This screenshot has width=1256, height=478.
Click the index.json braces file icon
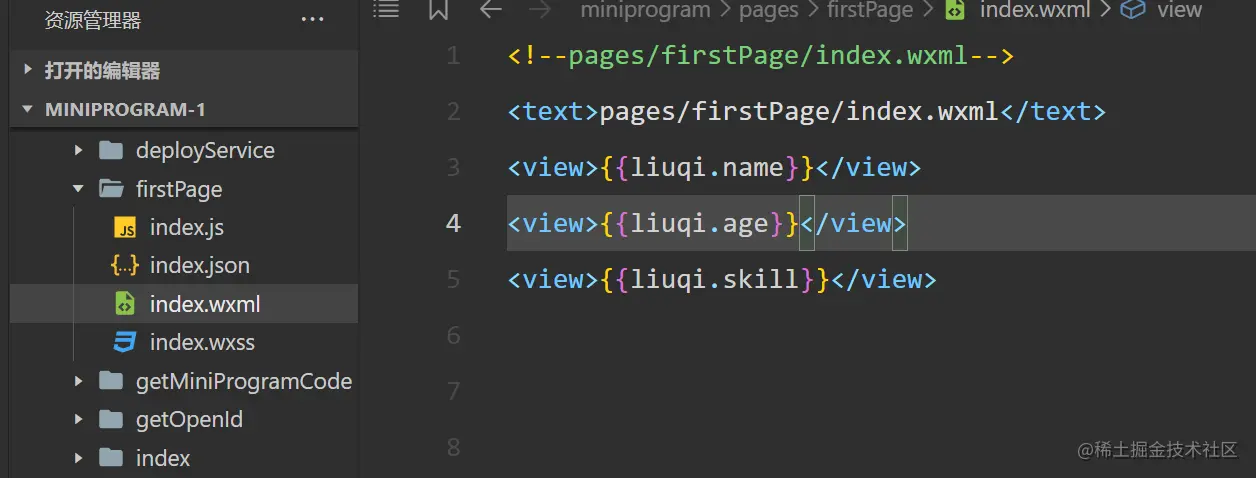pyautogui.click(x=125, y=266)
